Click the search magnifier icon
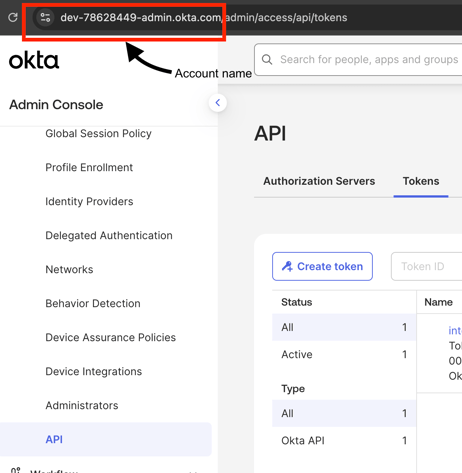Viewport: 462px width, 473px height. point(267,60)
